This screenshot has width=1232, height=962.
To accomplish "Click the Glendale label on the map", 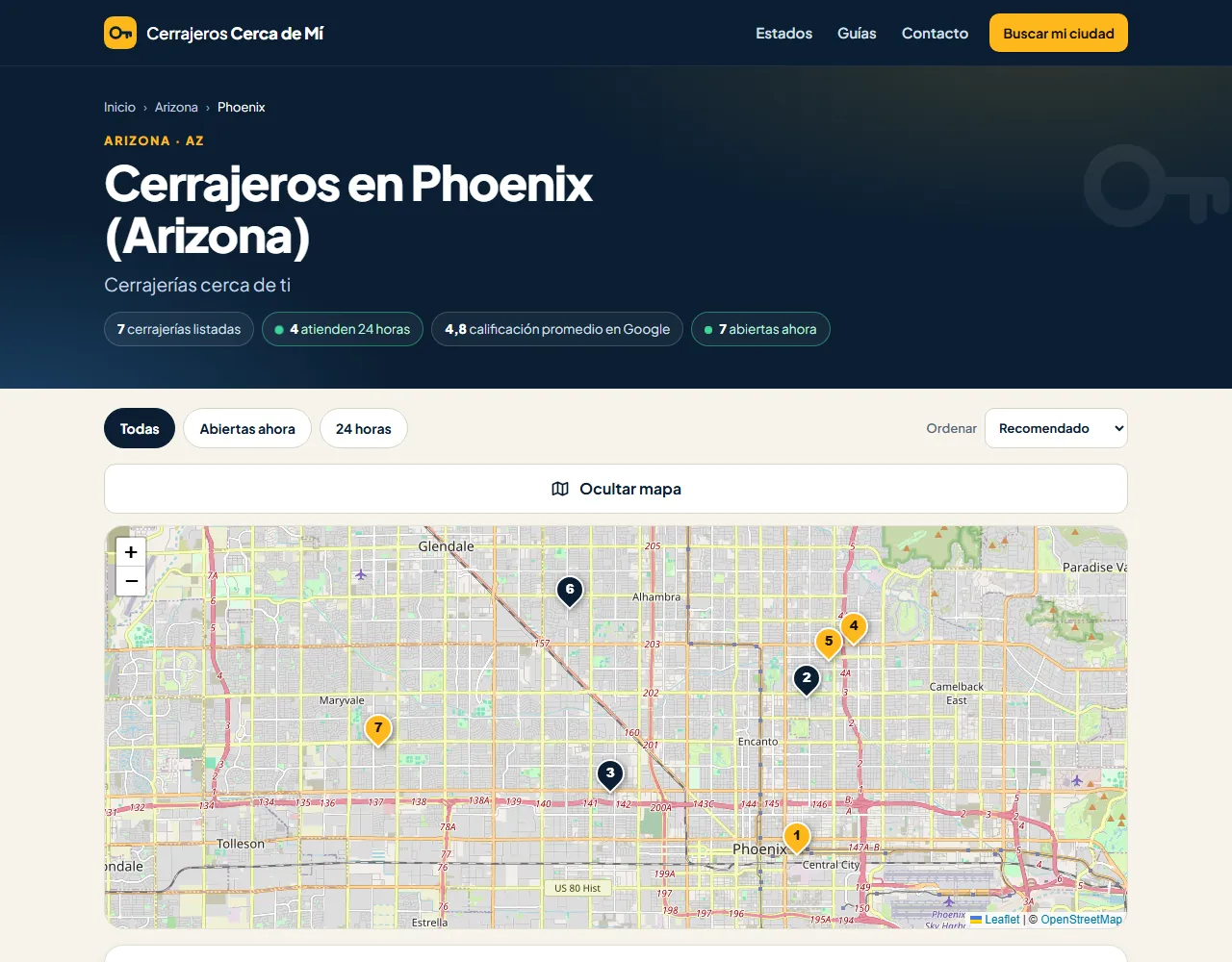I will coord(446,546).
